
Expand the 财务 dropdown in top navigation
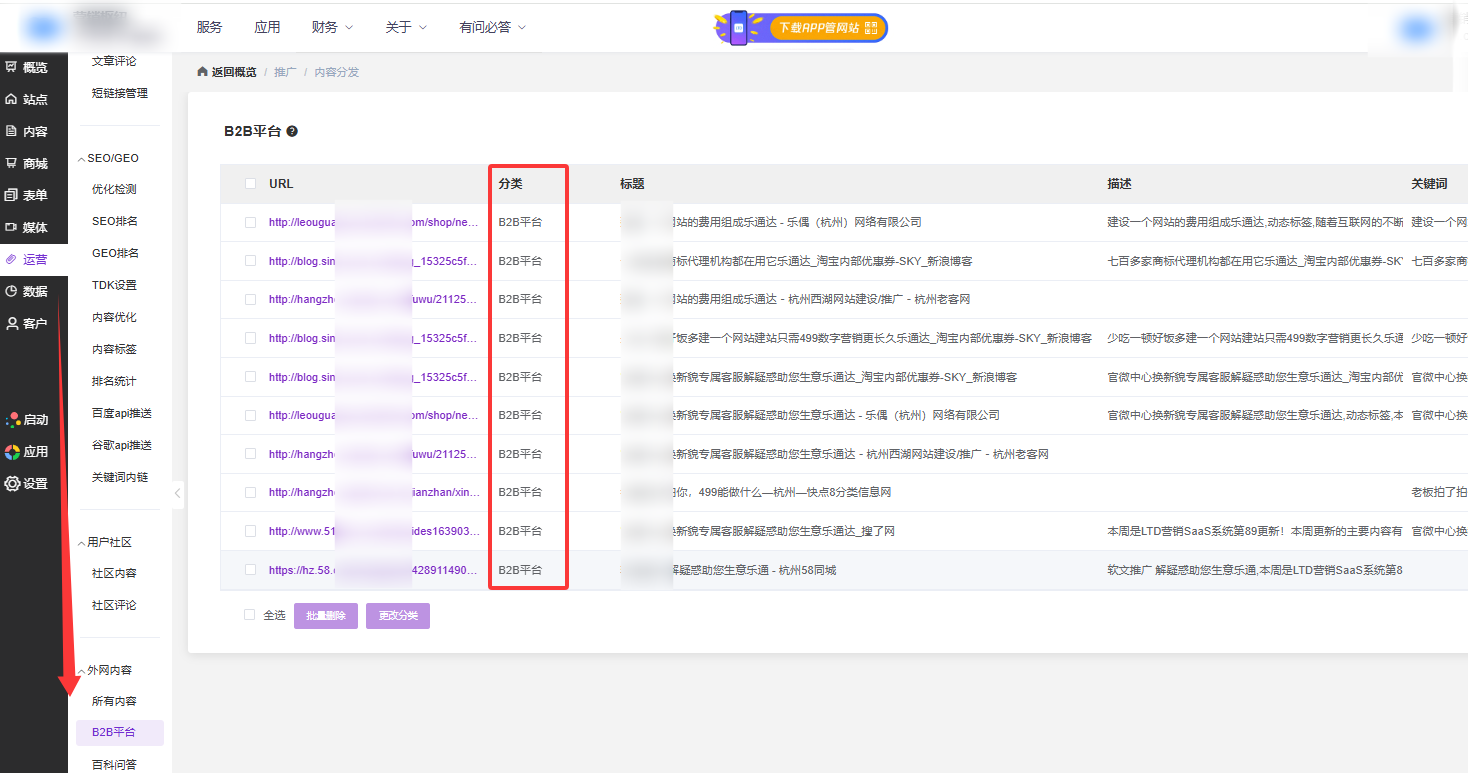click(x=330, y=27)
